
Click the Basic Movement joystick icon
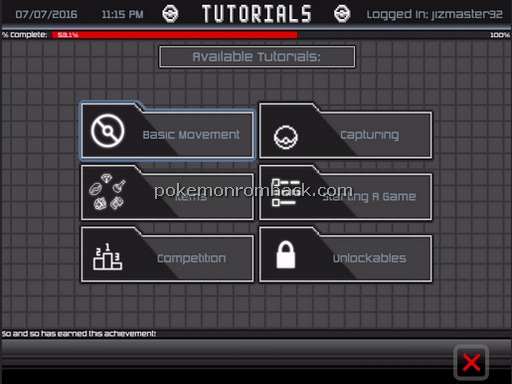(107, 131)
